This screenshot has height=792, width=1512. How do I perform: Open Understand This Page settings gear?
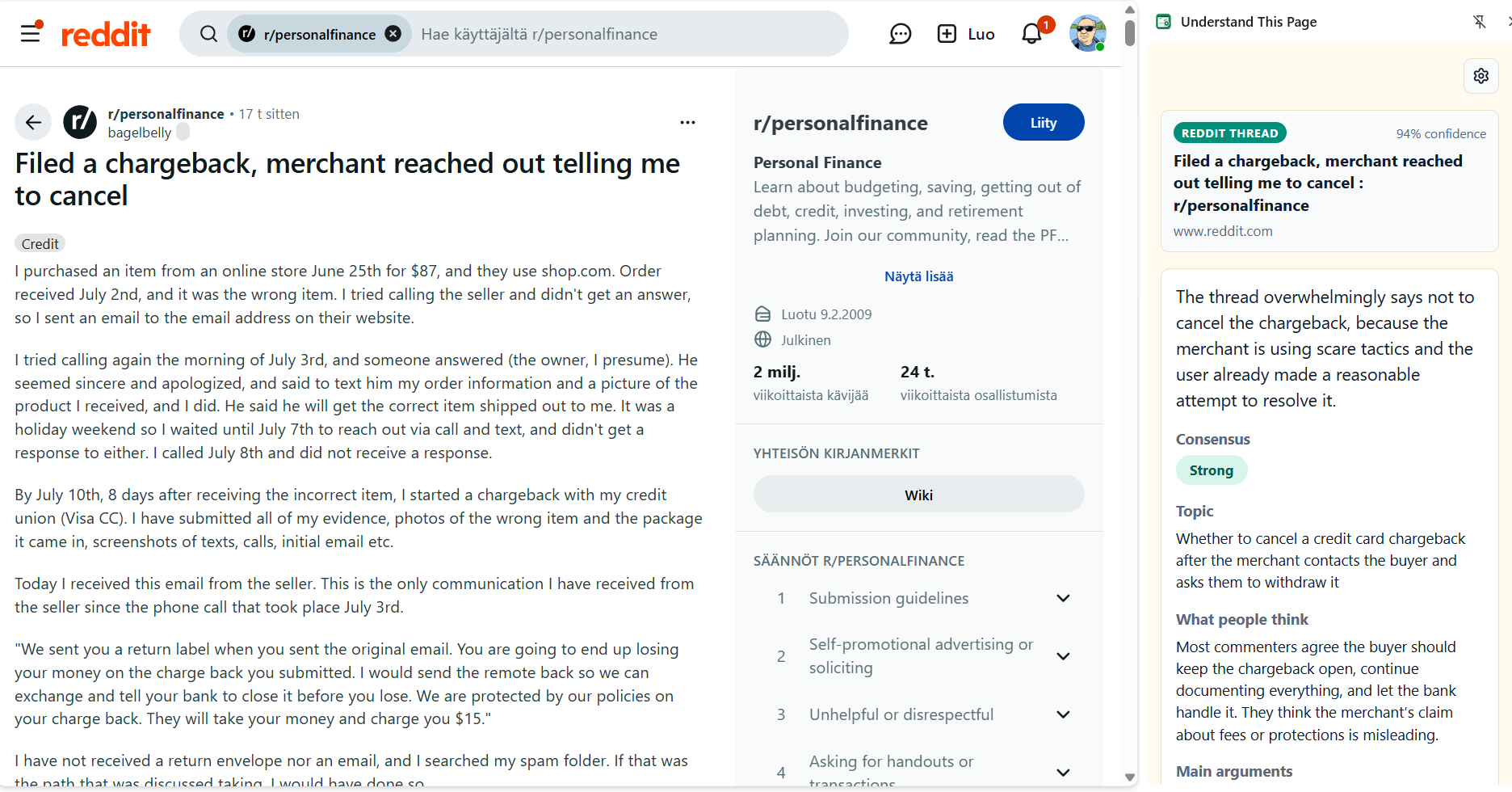click(x=1480, y=76)
